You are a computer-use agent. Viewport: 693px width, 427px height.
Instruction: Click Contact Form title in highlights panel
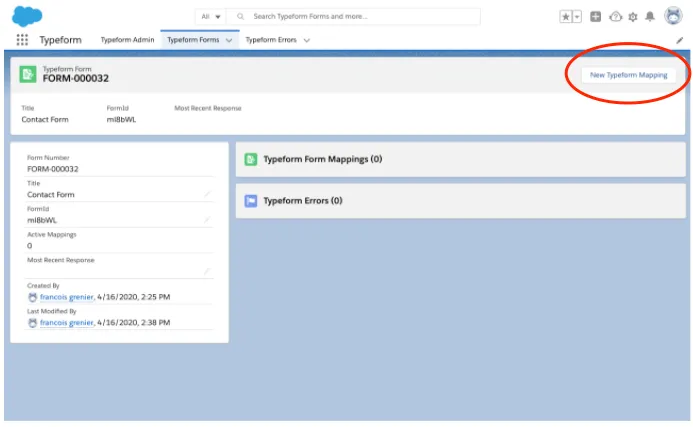coord(45,119)
